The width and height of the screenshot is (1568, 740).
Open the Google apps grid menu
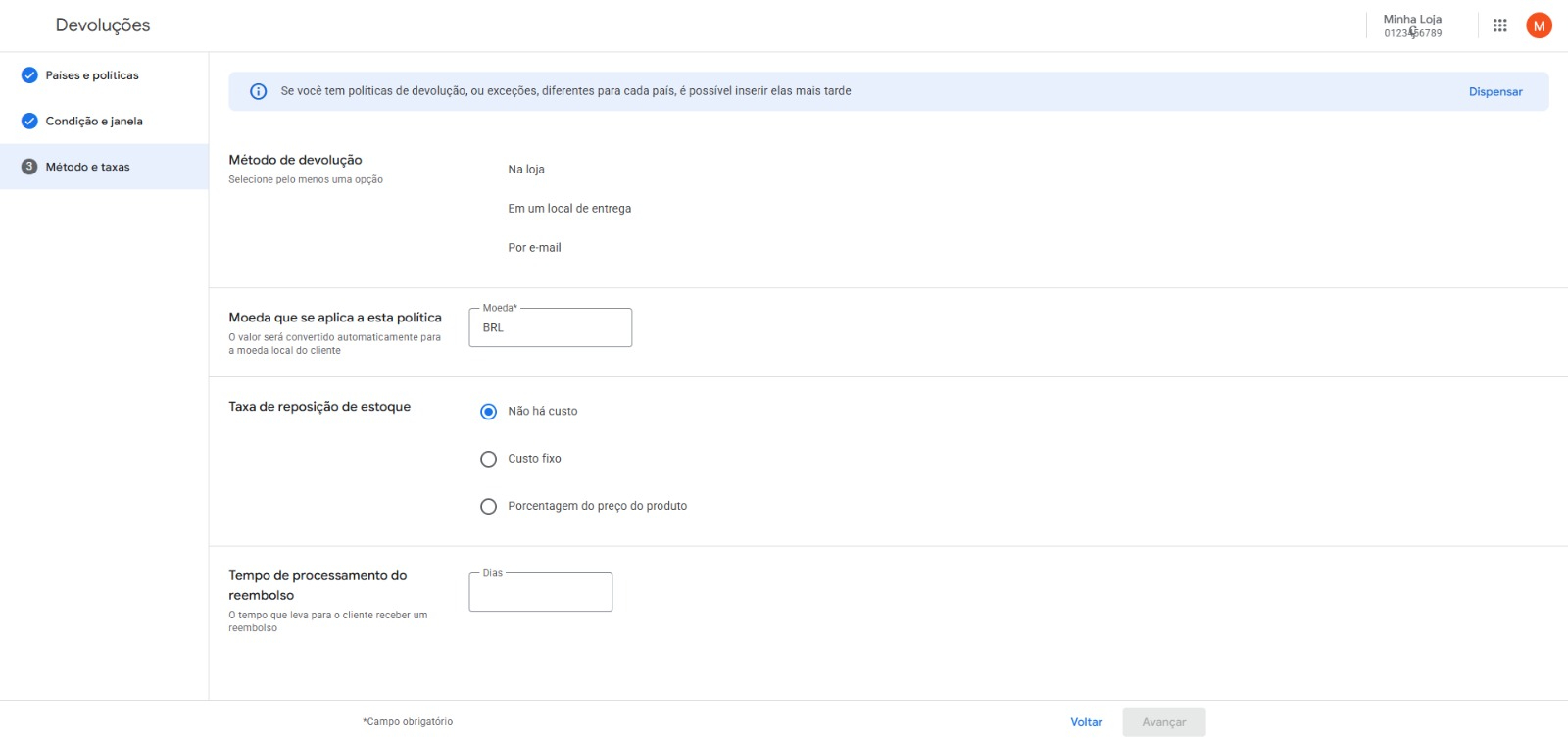pyautogui.click(x=1499, y=25)
